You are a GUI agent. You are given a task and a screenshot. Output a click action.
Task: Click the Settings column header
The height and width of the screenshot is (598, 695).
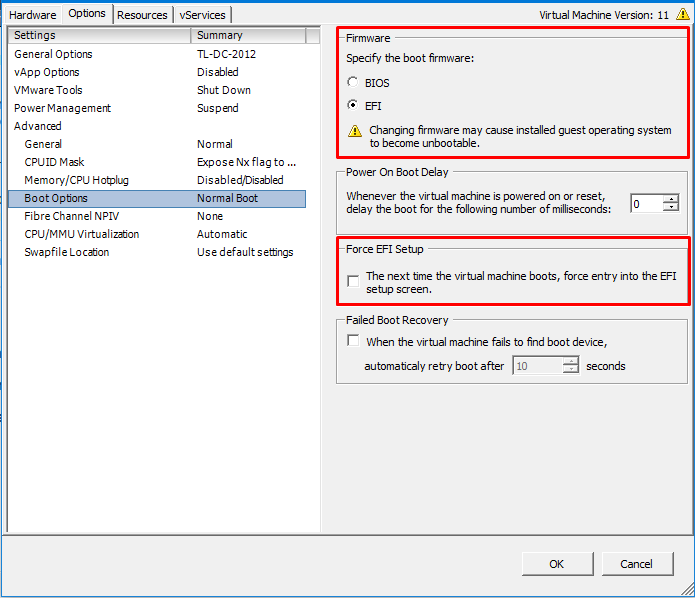pos(99,35)
